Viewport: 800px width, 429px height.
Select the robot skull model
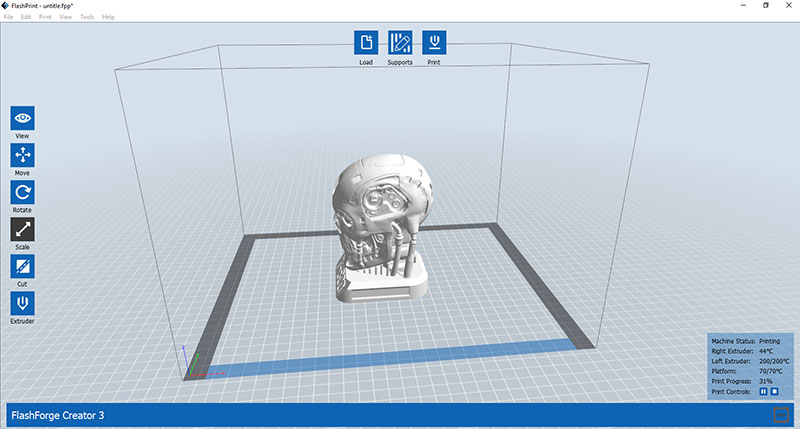382,227
